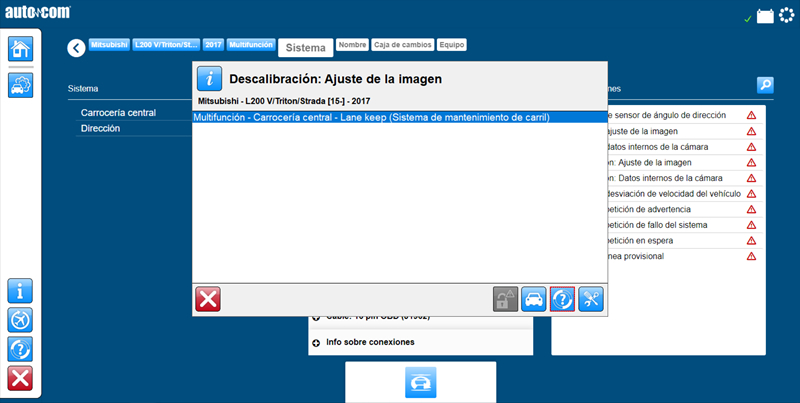Click the blue info icon in dialog header

click(210, 79)
